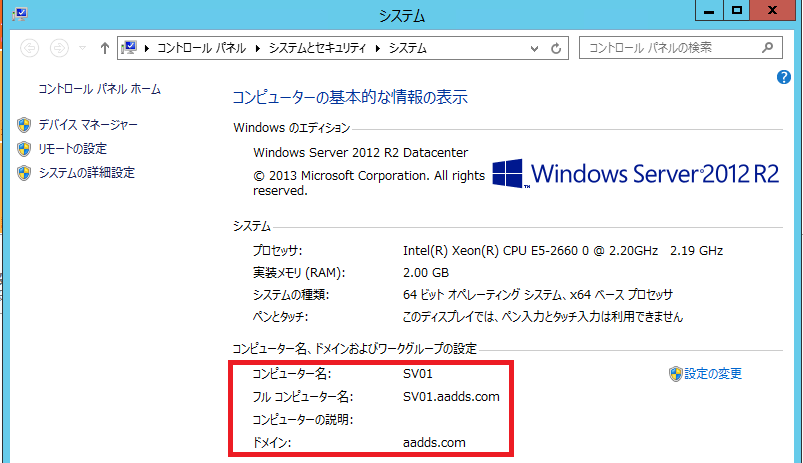Expand the arrow before システム breadcrumb
Screen dimensions: 803x463
[378, 48]
